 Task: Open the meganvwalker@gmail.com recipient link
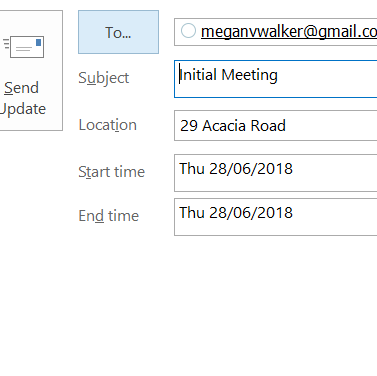point(289,32)
